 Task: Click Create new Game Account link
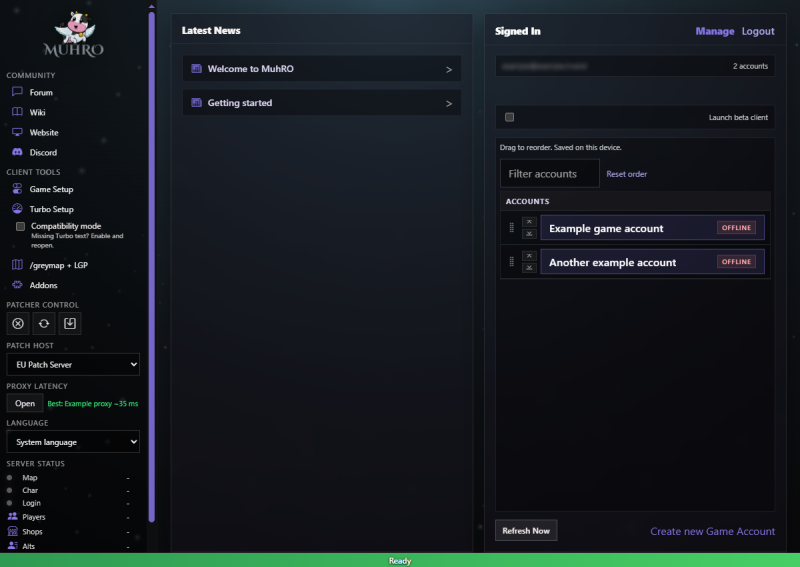(712, 531)
